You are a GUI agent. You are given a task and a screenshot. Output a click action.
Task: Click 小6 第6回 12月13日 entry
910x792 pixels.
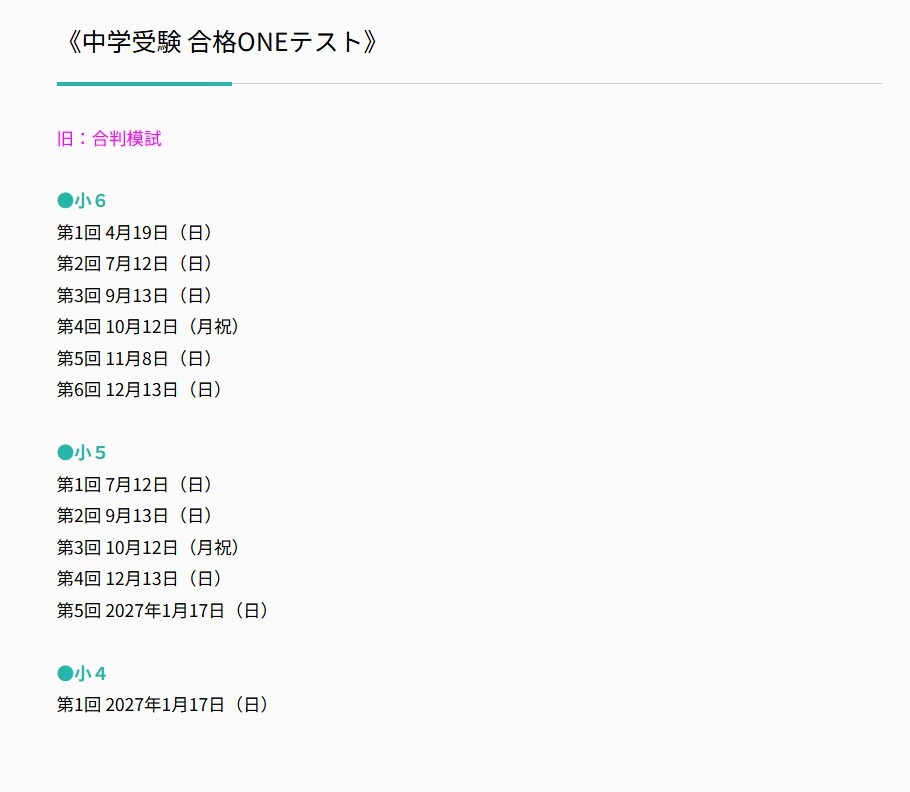point(140,390)
